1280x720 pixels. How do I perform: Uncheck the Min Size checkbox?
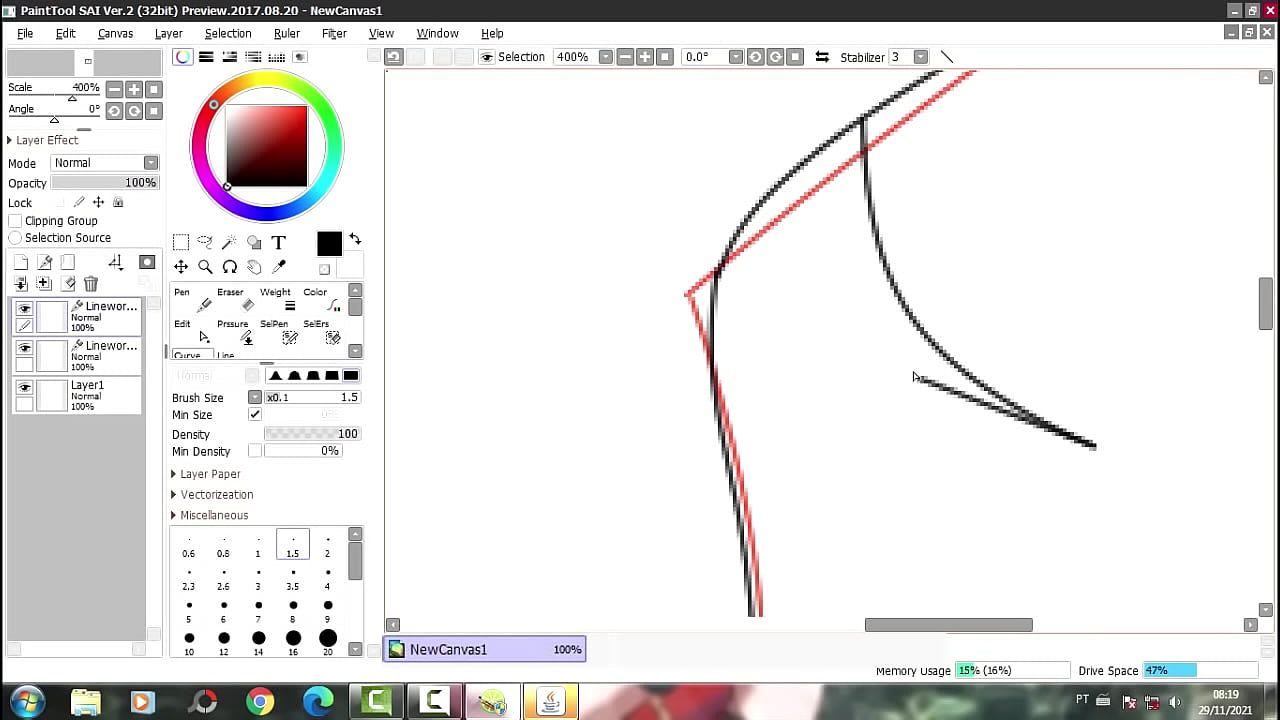click(255, 415)
